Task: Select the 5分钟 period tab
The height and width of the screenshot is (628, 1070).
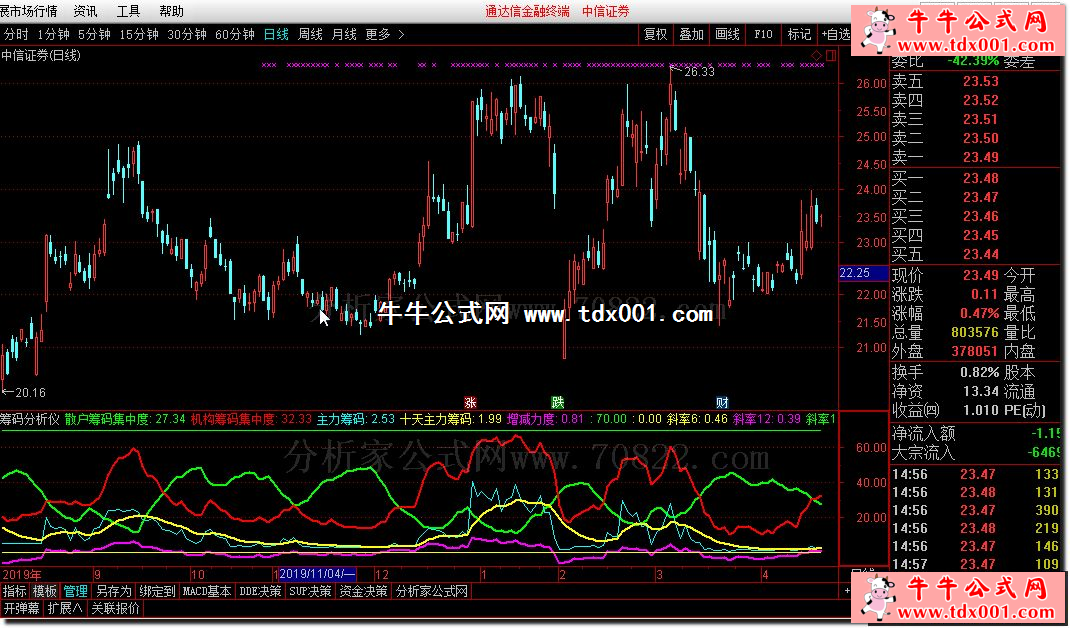Action: pyautogui.click(x=94, y=34)
